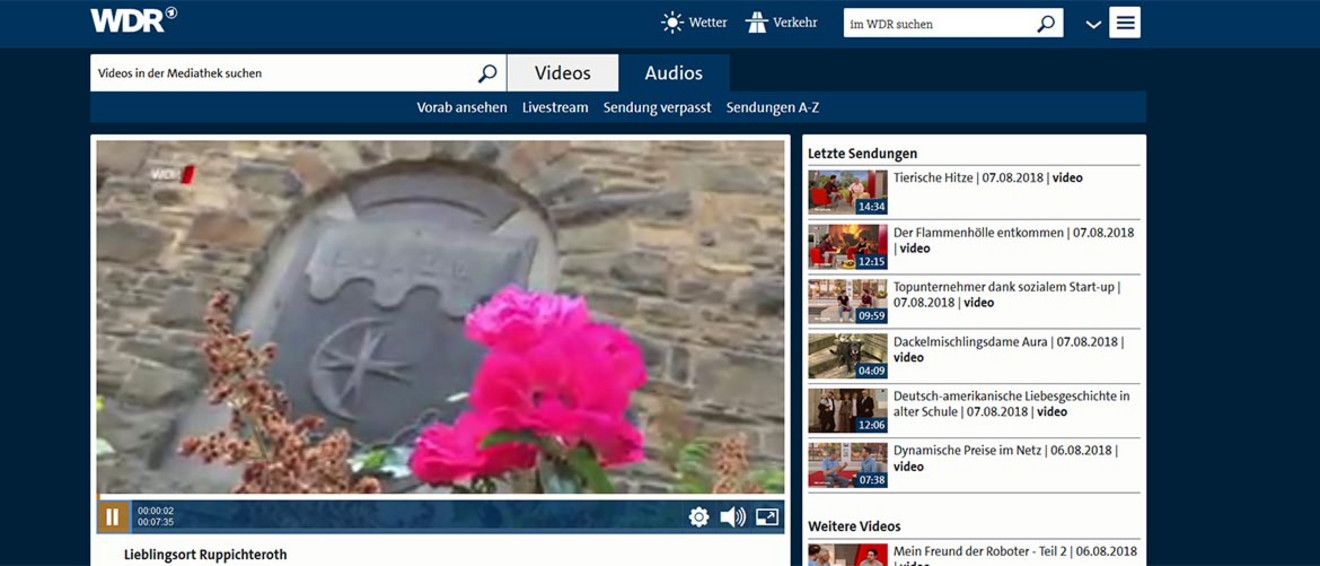The height and width of the screenshot is (566, 1320).
Task: Pause the video playback
Action: click(113, 517)
